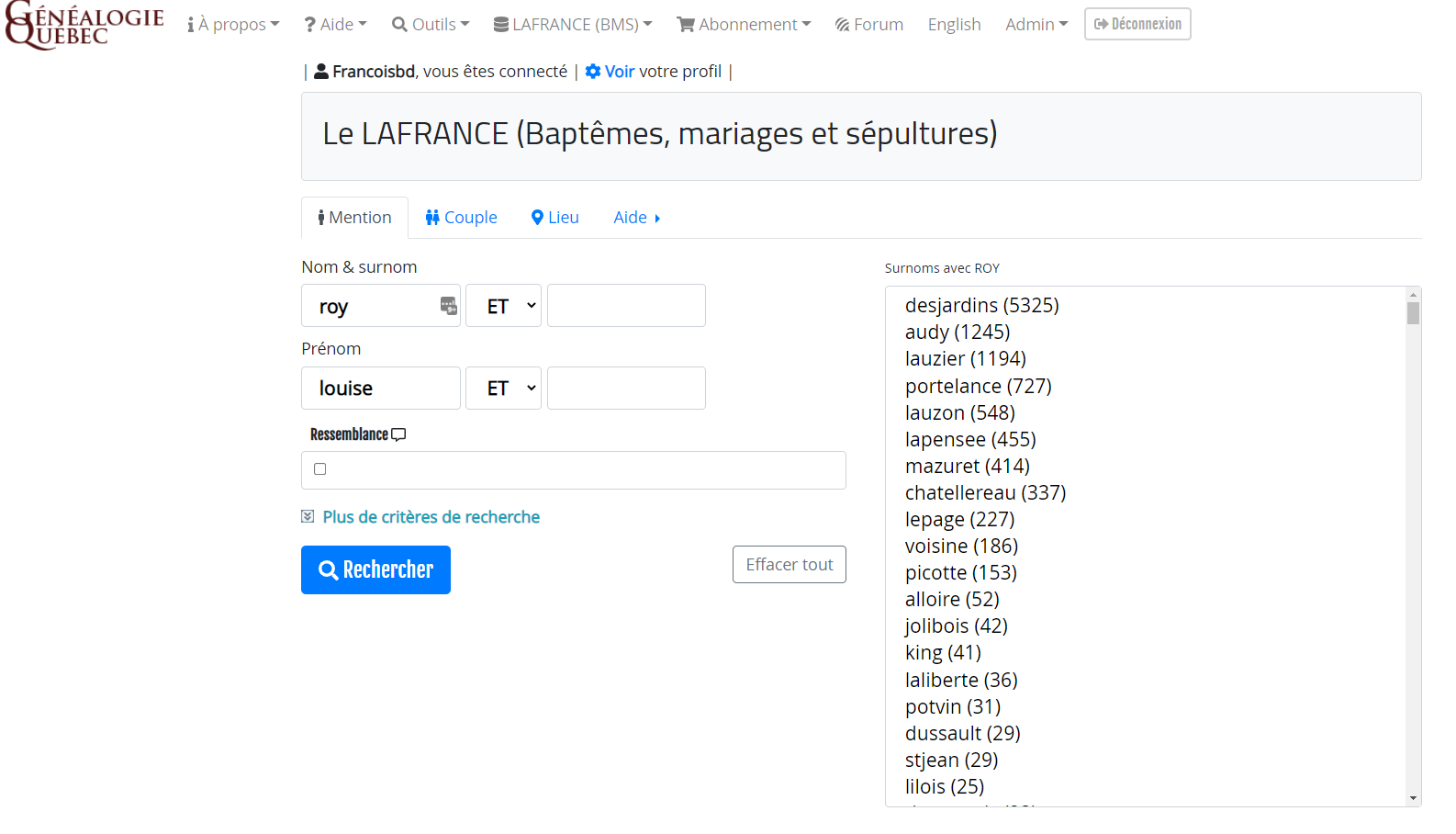Open the À propos dropdown menu
Image resolution: width=1456 pixels, height=834 pixels.
click(x=233, y=25)
